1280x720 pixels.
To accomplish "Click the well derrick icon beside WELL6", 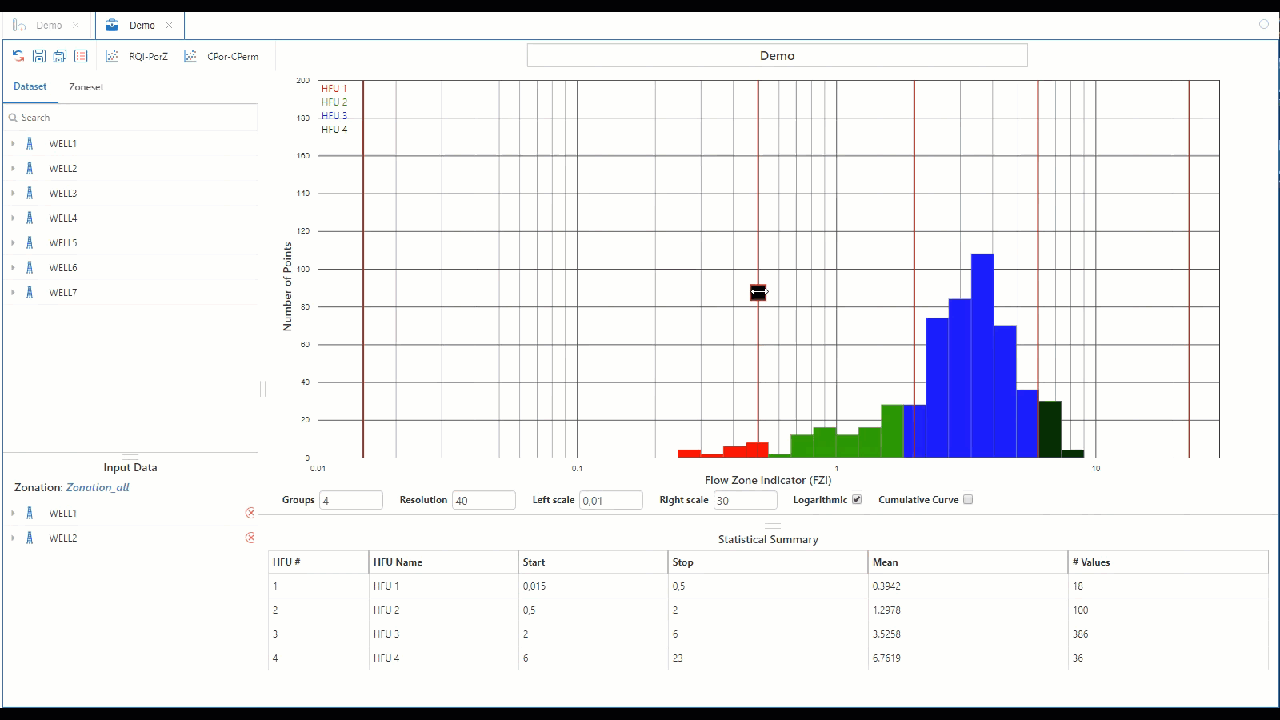I will click(x=30, y=268).
